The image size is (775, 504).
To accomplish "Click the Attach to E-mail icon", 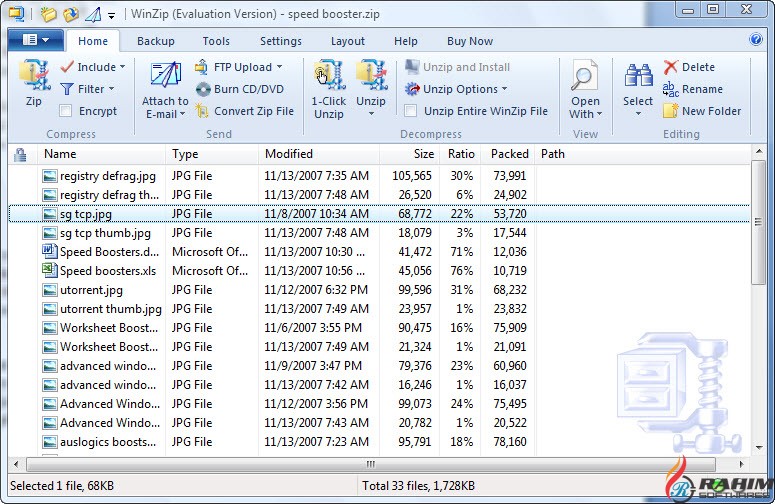I will coord(165,77).
